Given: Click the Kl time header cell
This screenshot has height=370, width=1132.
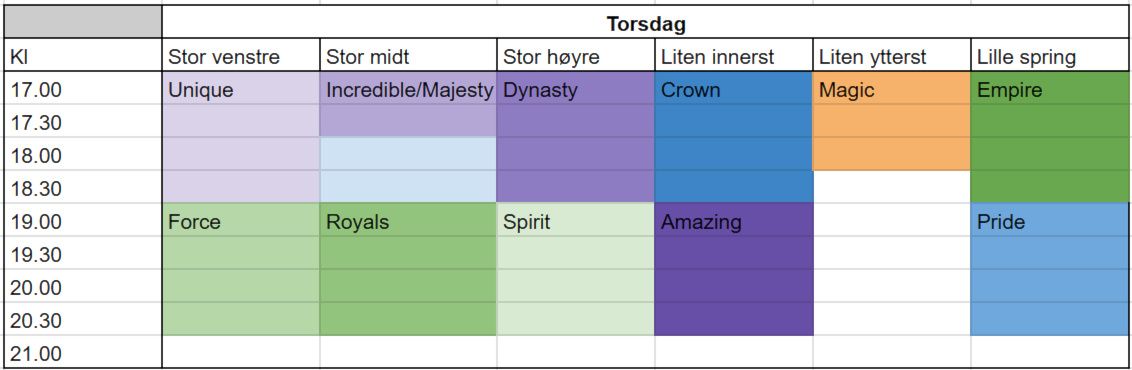Looking at the screenshot, I should pos(83,56).
